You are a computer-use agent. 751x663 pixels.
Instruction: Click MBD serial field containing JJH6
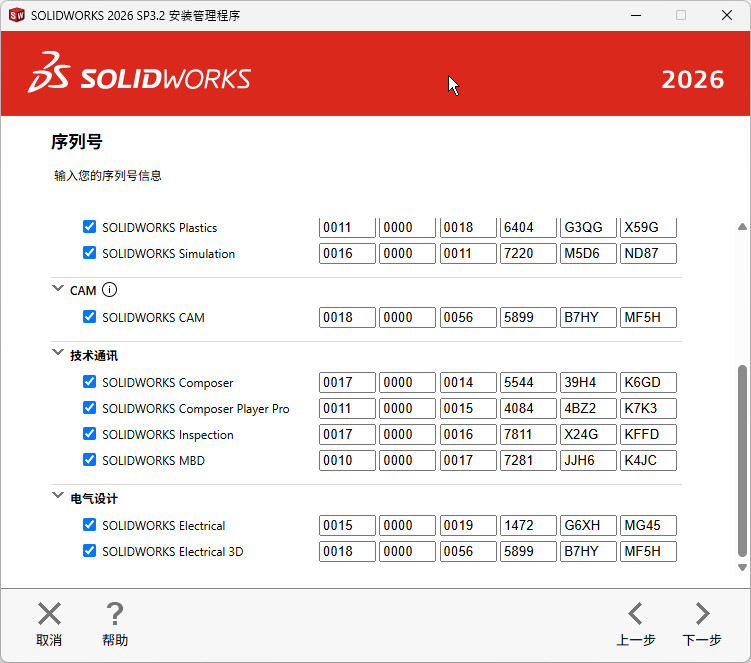[x=588, y=460]
